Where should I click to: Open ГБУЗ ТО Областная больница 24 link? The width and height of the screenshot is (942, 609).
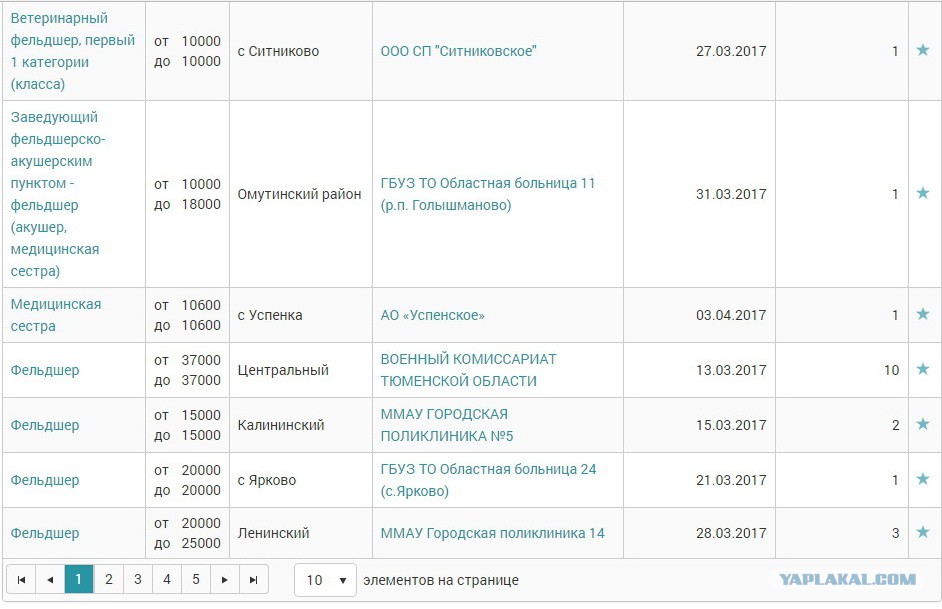pyautogui.click(x=488, y=480)
